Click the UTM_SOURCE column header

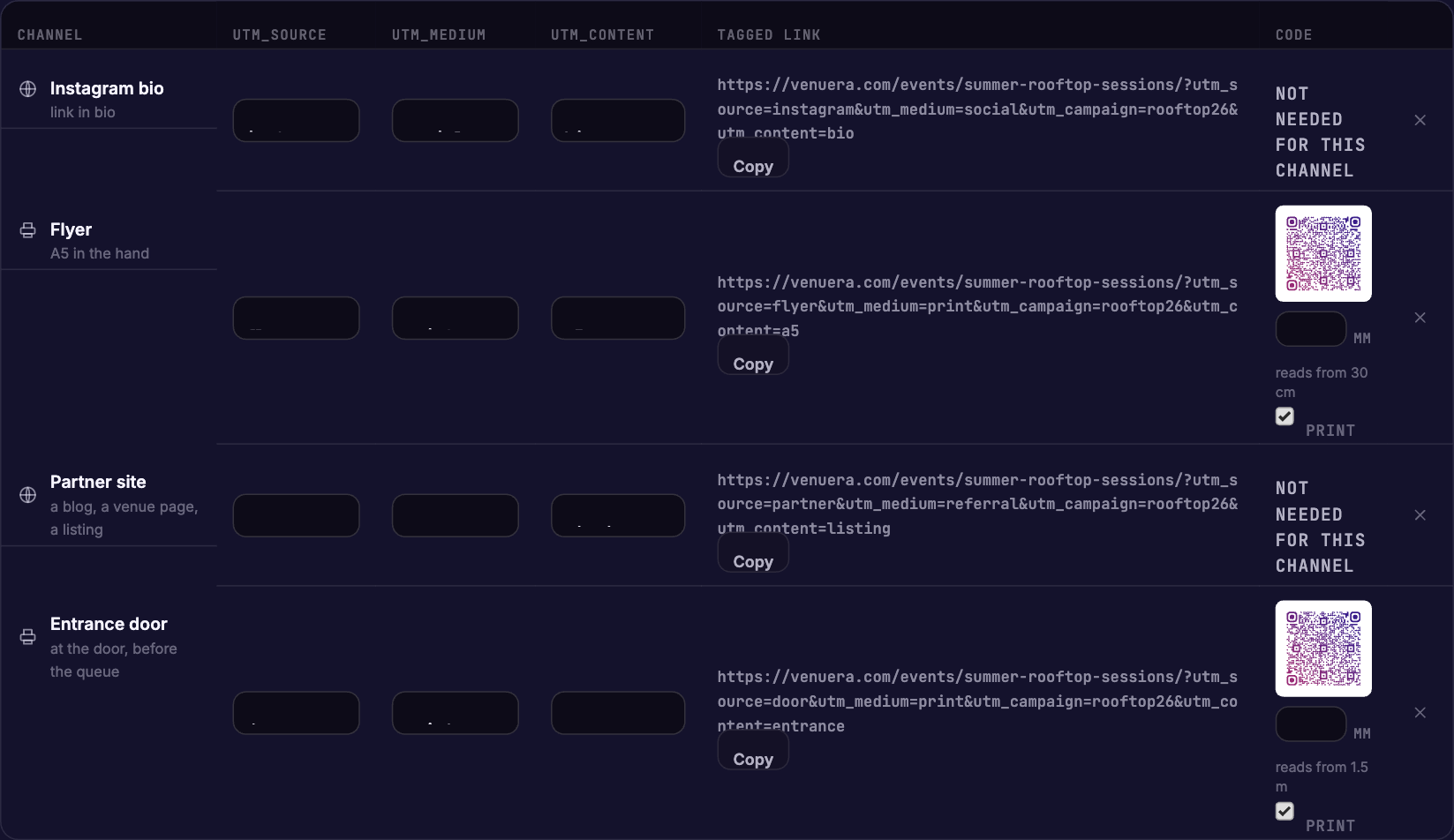click(x=280, y=35)
